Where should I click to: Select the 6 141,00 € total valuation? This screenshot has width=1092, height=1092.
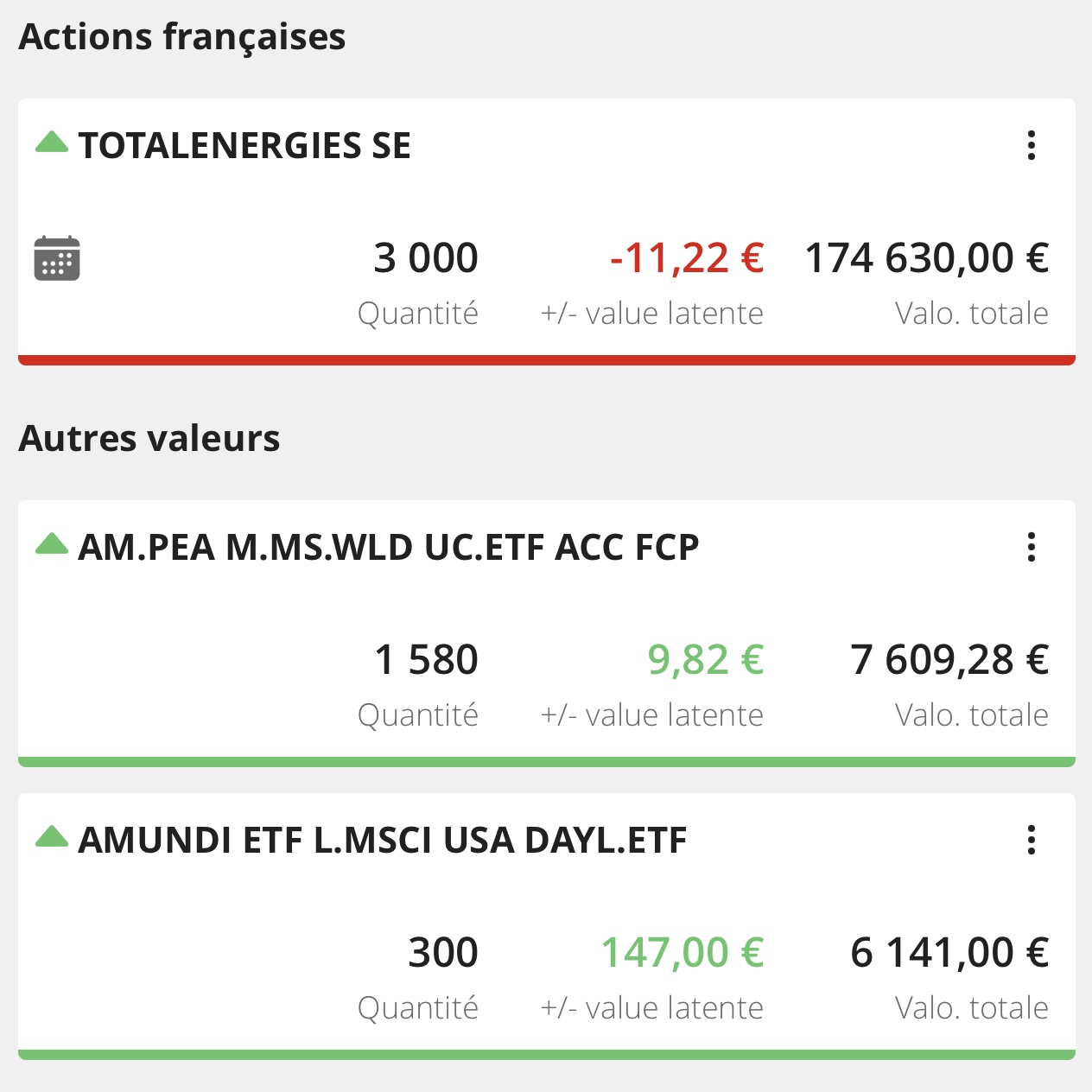(x=949, y=953)
